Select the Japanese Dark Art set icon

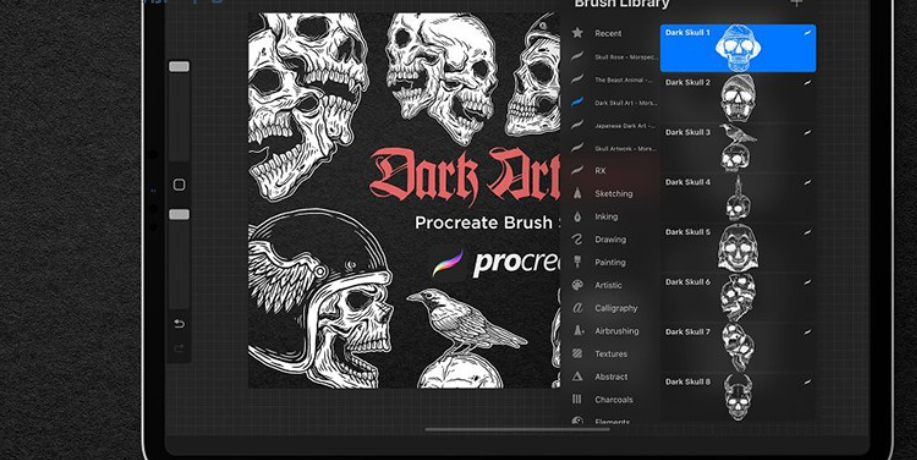(577, 125)
